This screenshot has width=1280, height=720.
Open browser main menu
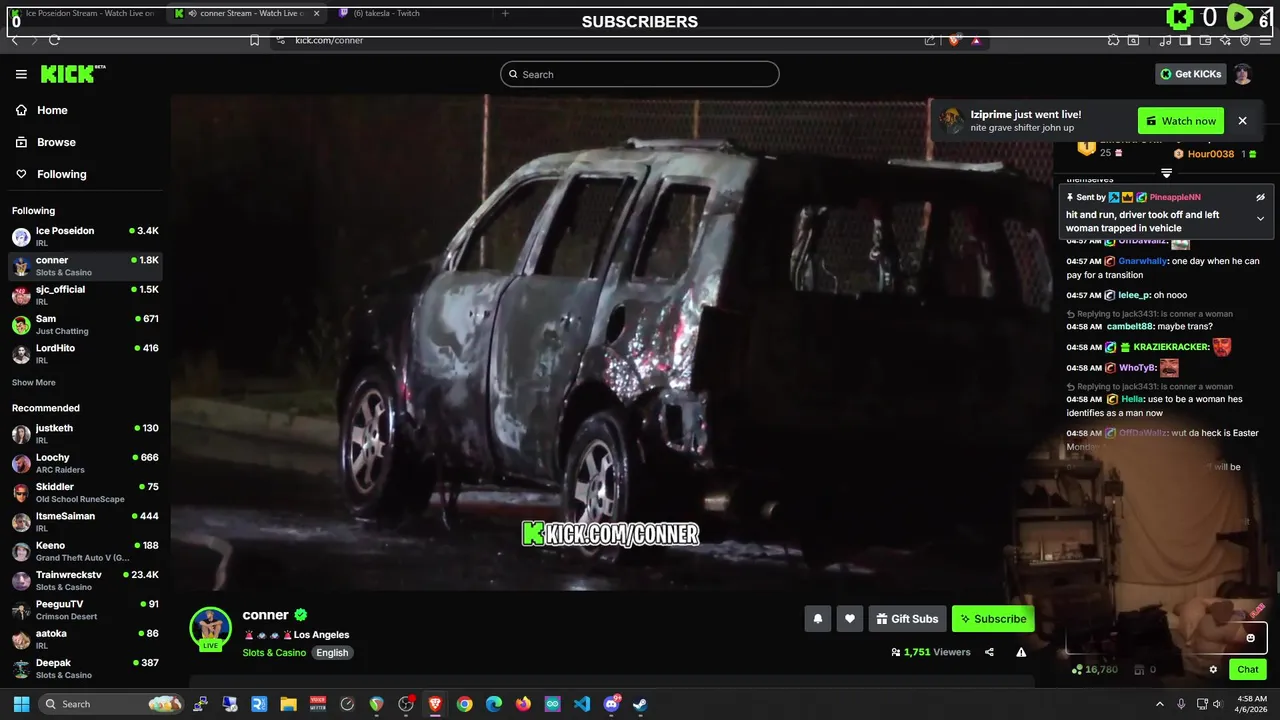pos(1265,40)
